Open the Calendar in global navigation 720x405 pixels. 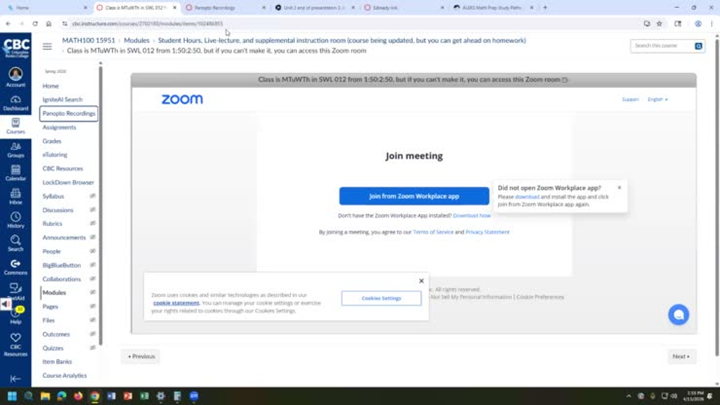click(15, 172)
